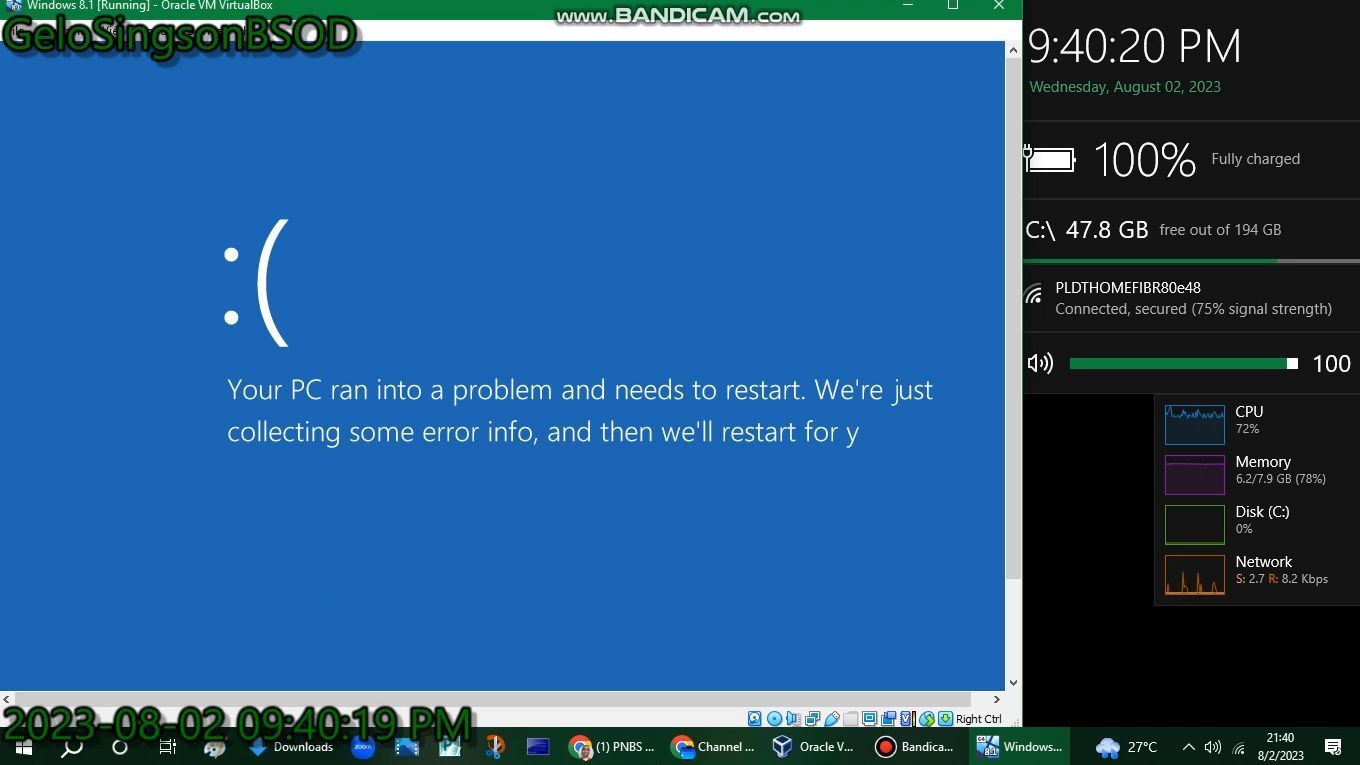Open the audio indicator in VirtualBox status bar

tap(793, 719)
